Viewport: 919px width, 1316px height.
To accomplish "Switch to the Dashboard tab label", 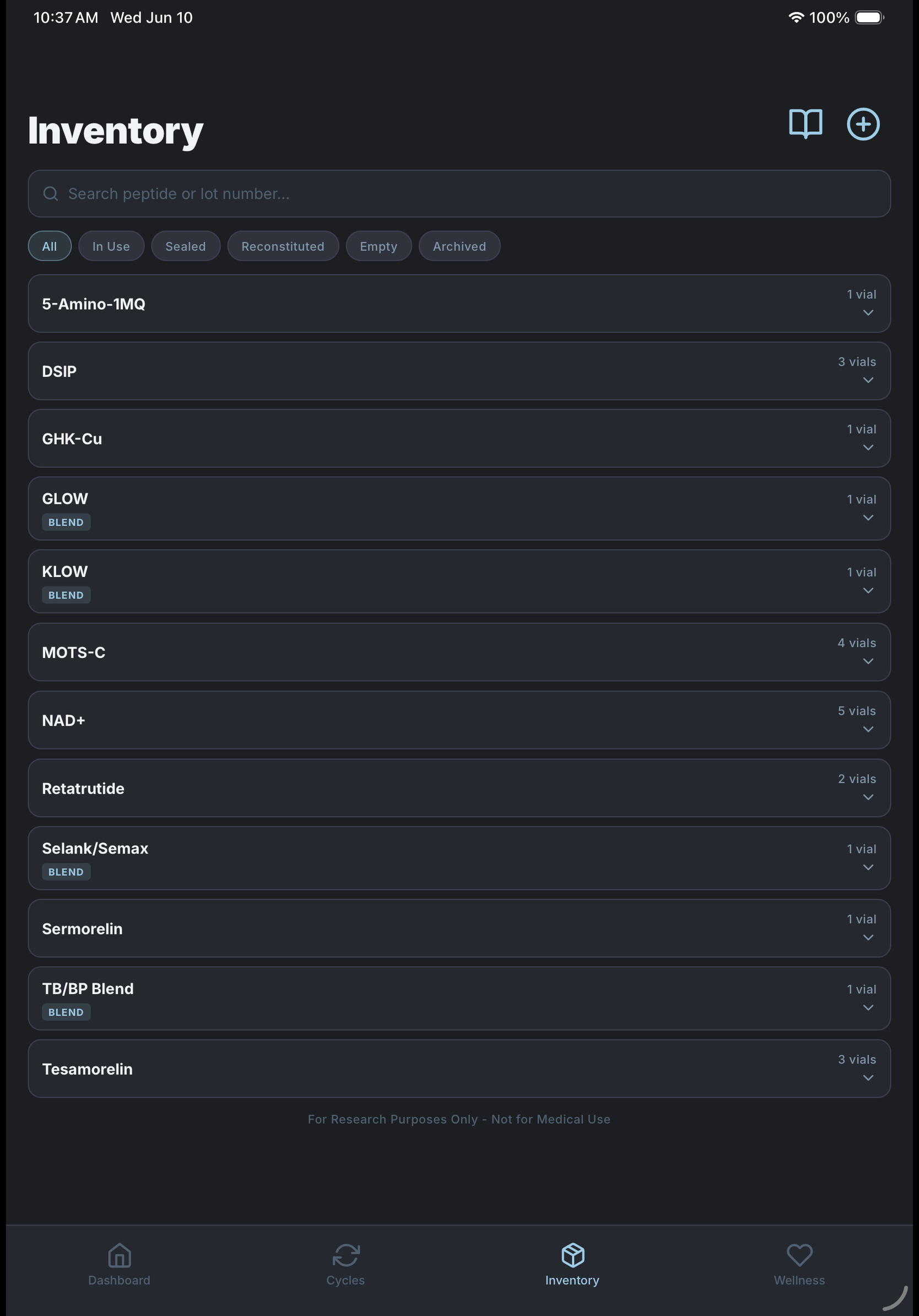I will pyautogui.click(x=119, y=1280).
